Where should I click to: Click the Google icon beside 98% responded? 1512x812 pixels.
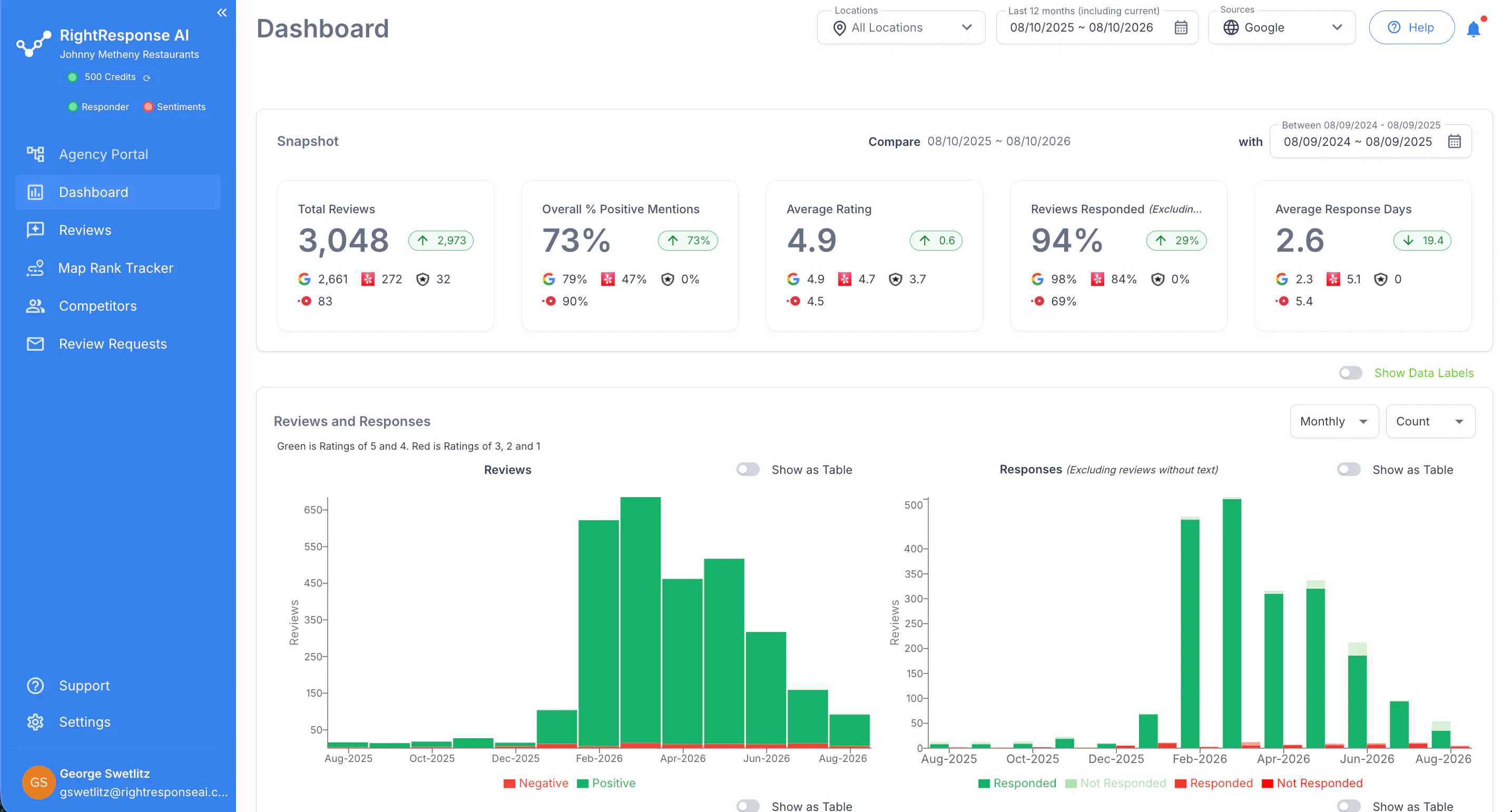pos(1037,279)
